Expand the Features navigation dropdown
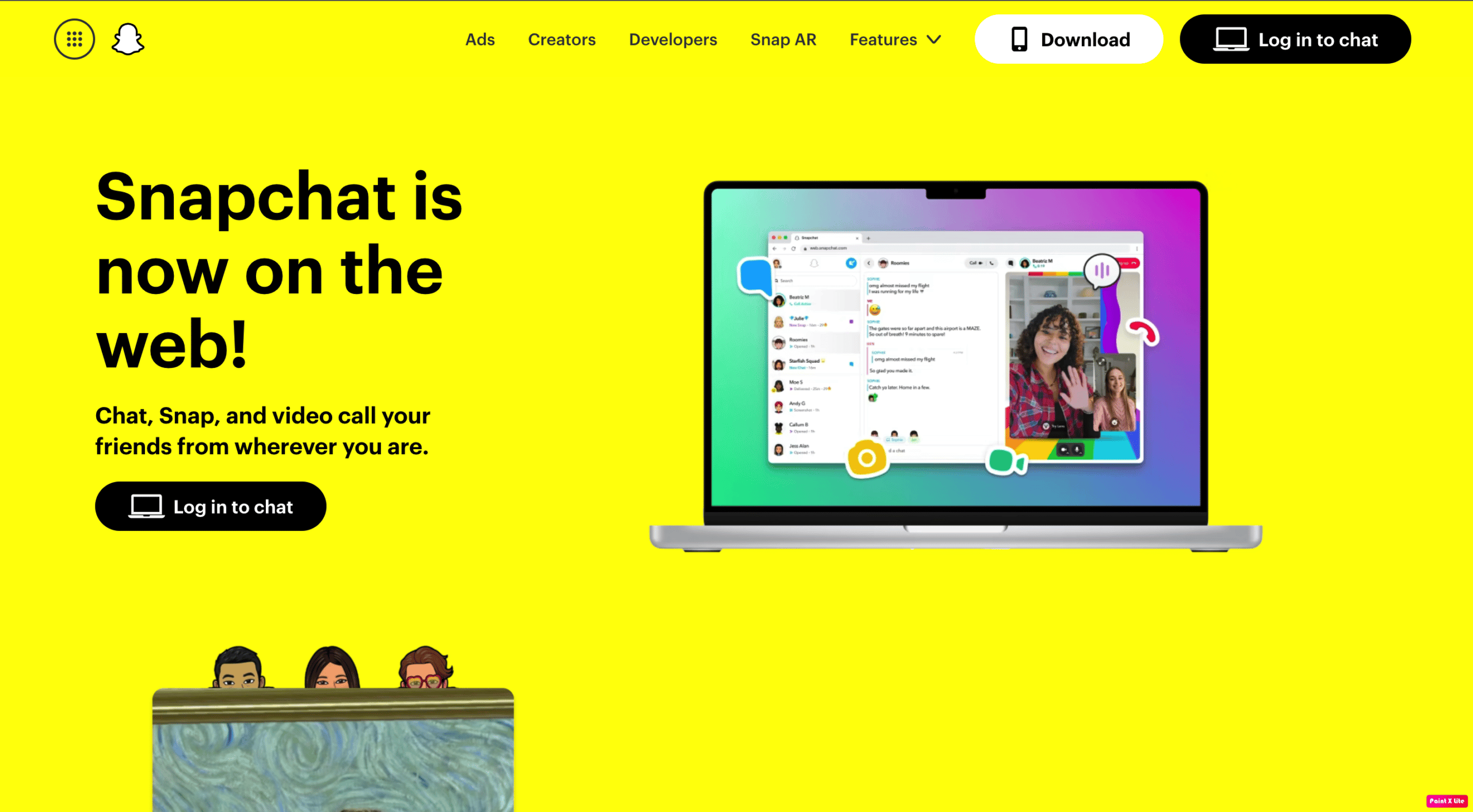The width and height of the screenshot is (1473, 812). [x=894, y=40]
